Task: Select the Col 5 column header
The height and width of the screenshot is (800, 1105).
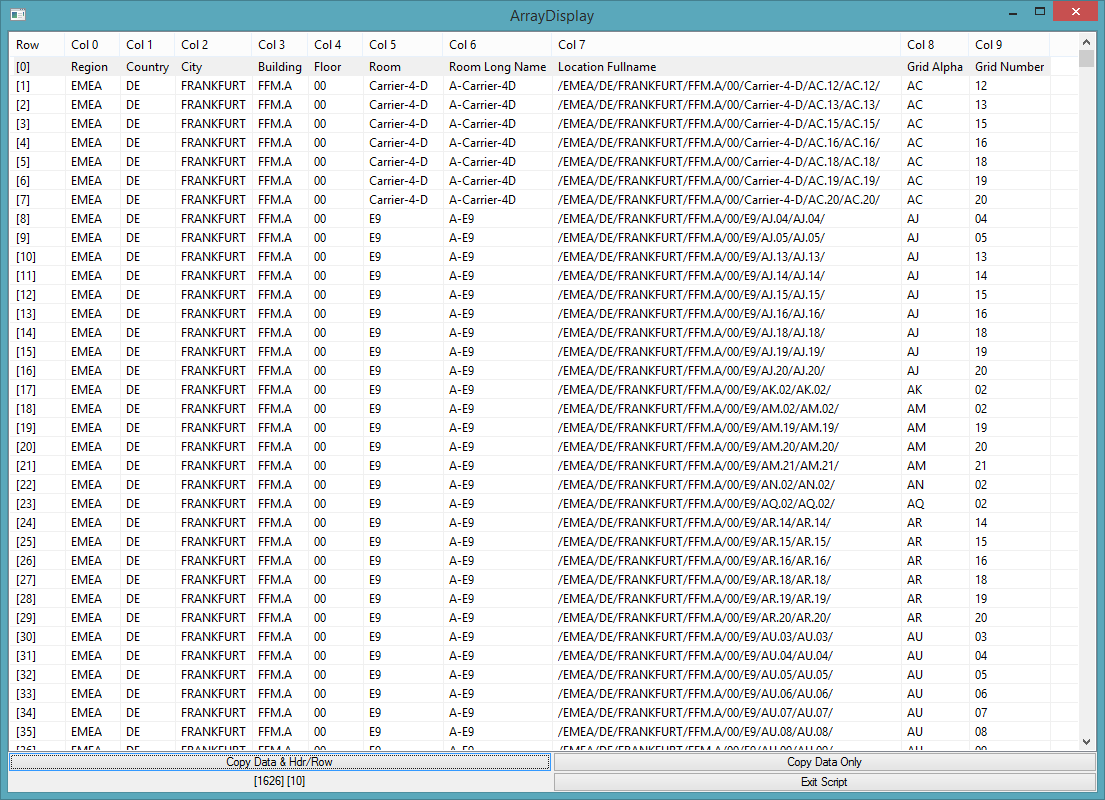Action: 383,45
